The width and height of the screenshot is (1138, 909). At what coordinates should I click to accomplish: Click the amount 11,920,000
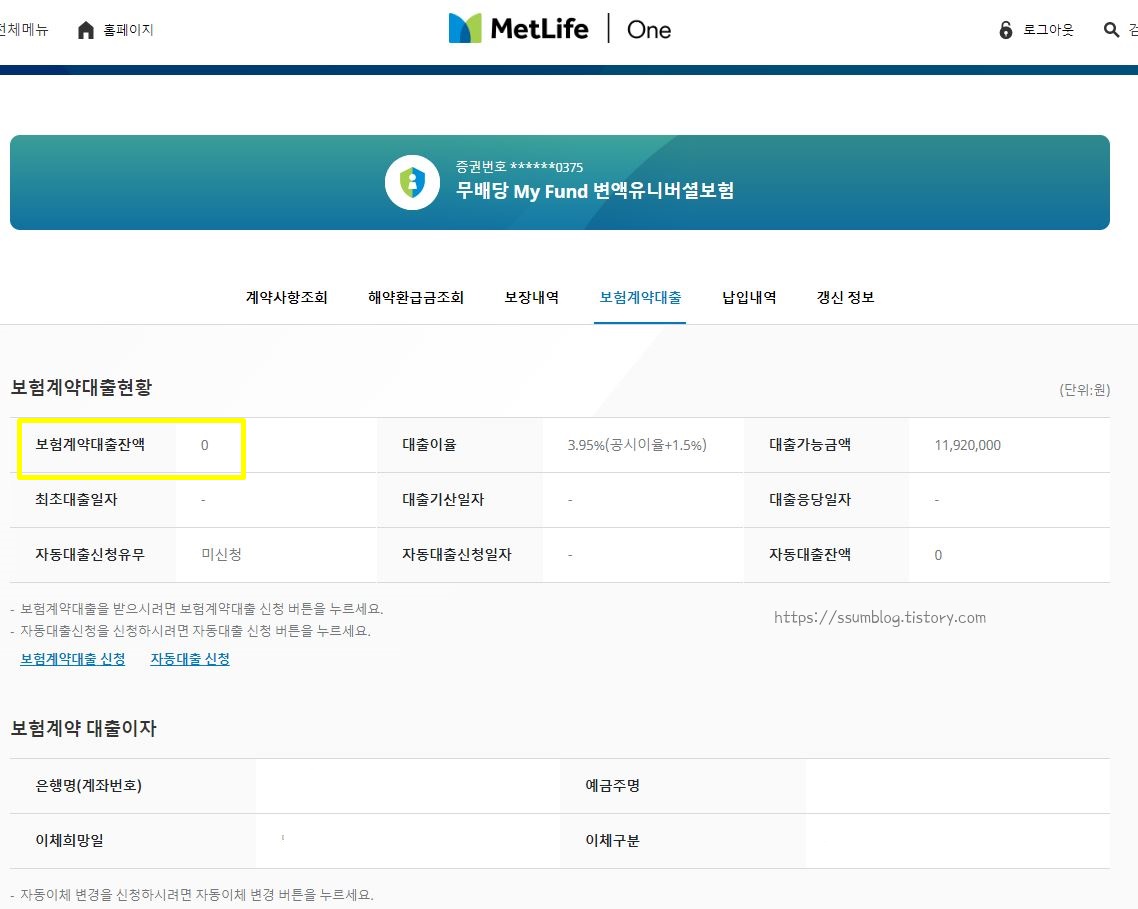coord(967,445)
